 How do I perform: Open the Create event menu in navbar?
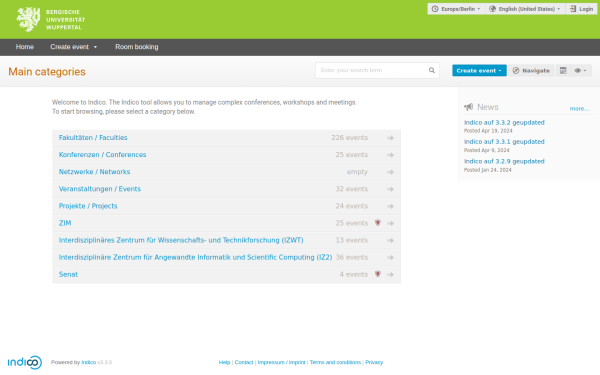click(x=73, y=47)
